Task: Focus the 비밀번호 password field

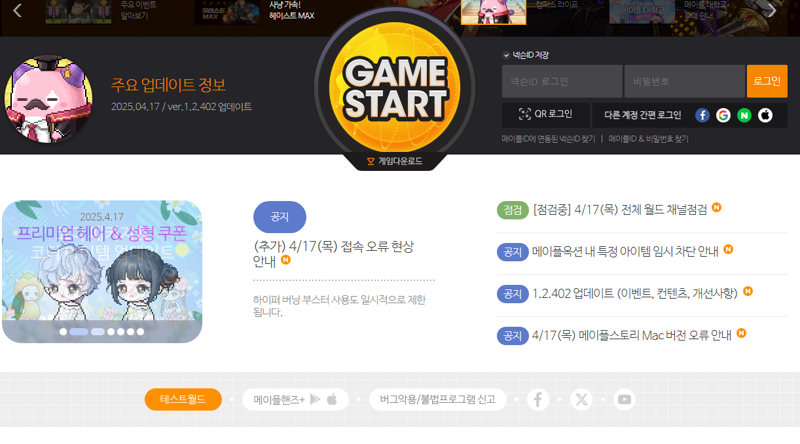Action: click(x=684, y=81)
